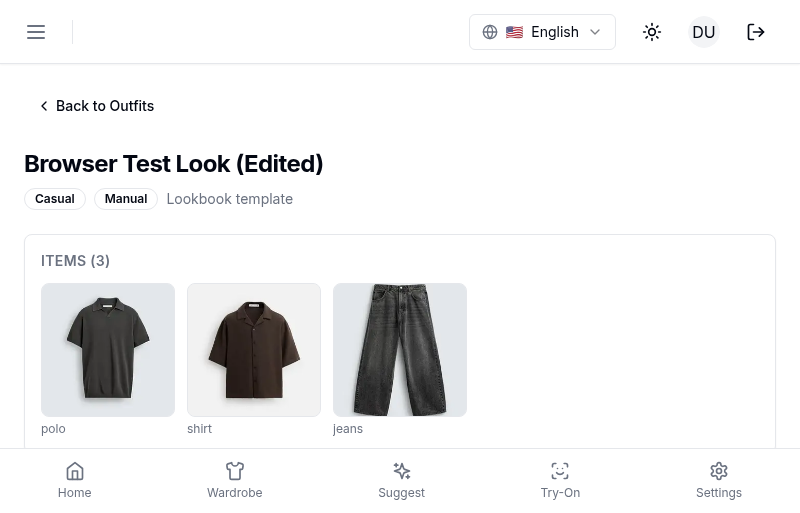Click the chevron arrow on language selector
This screenshot has width=800, height=513.
[595, 32]
